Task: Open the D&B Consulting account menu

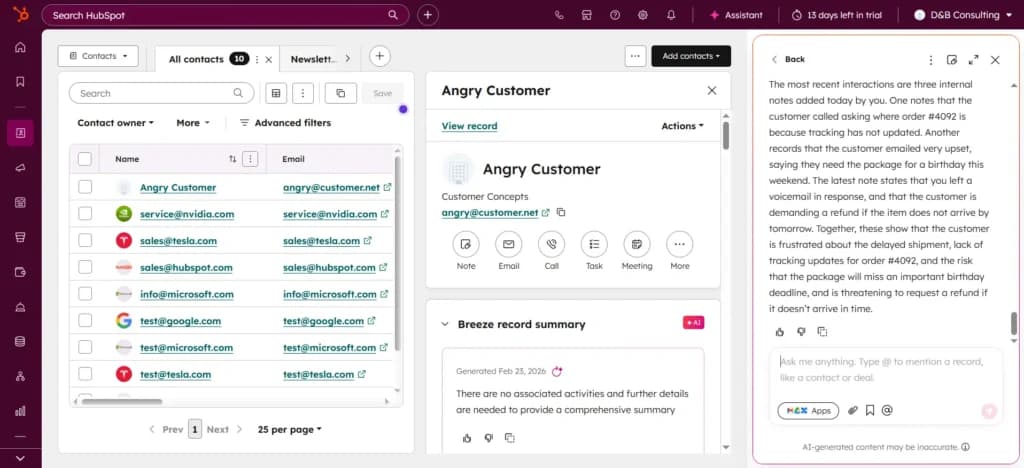Action: (963, 15)
